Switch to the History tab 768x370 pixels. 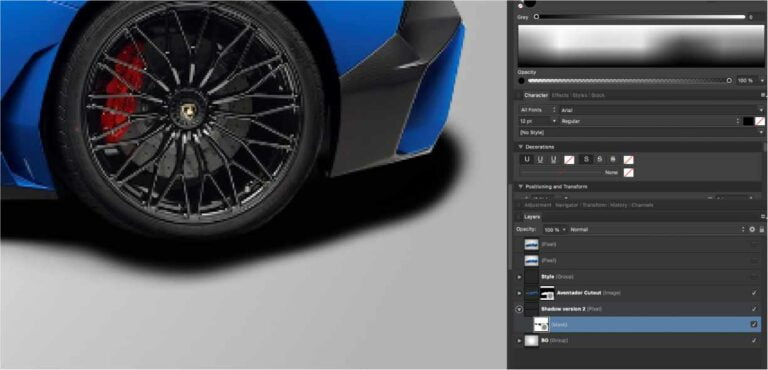click(618, 205)
